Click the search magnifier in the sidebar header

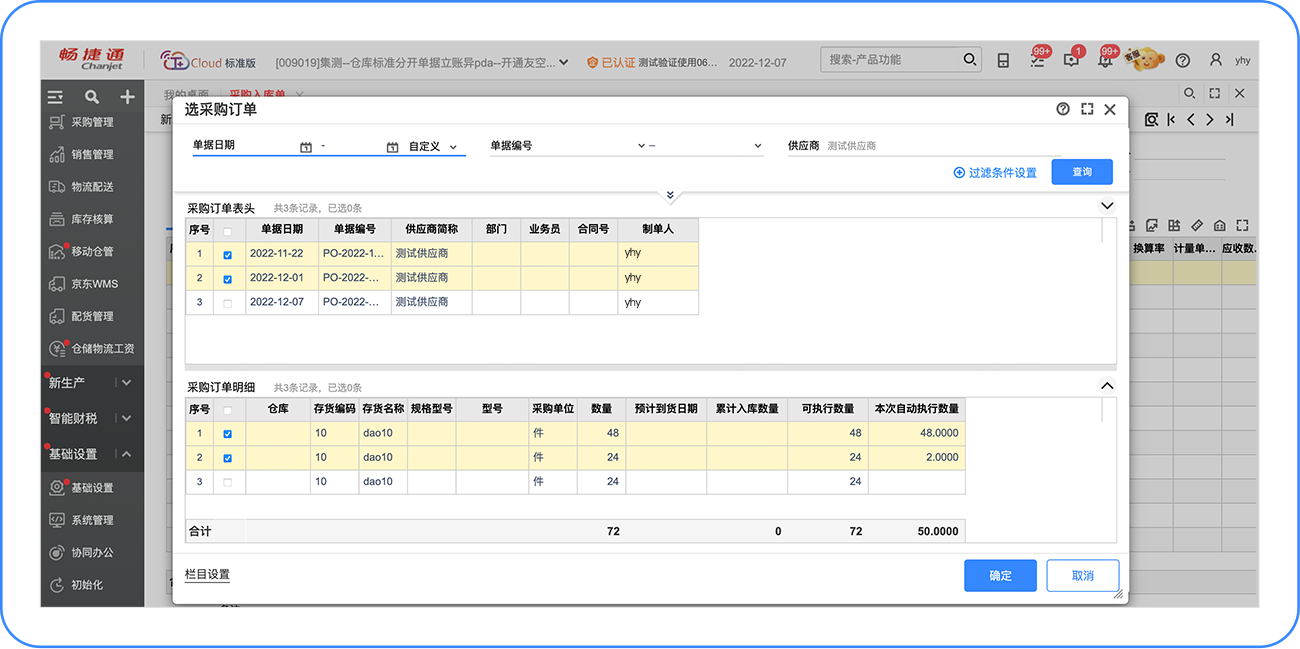[92, 97]
